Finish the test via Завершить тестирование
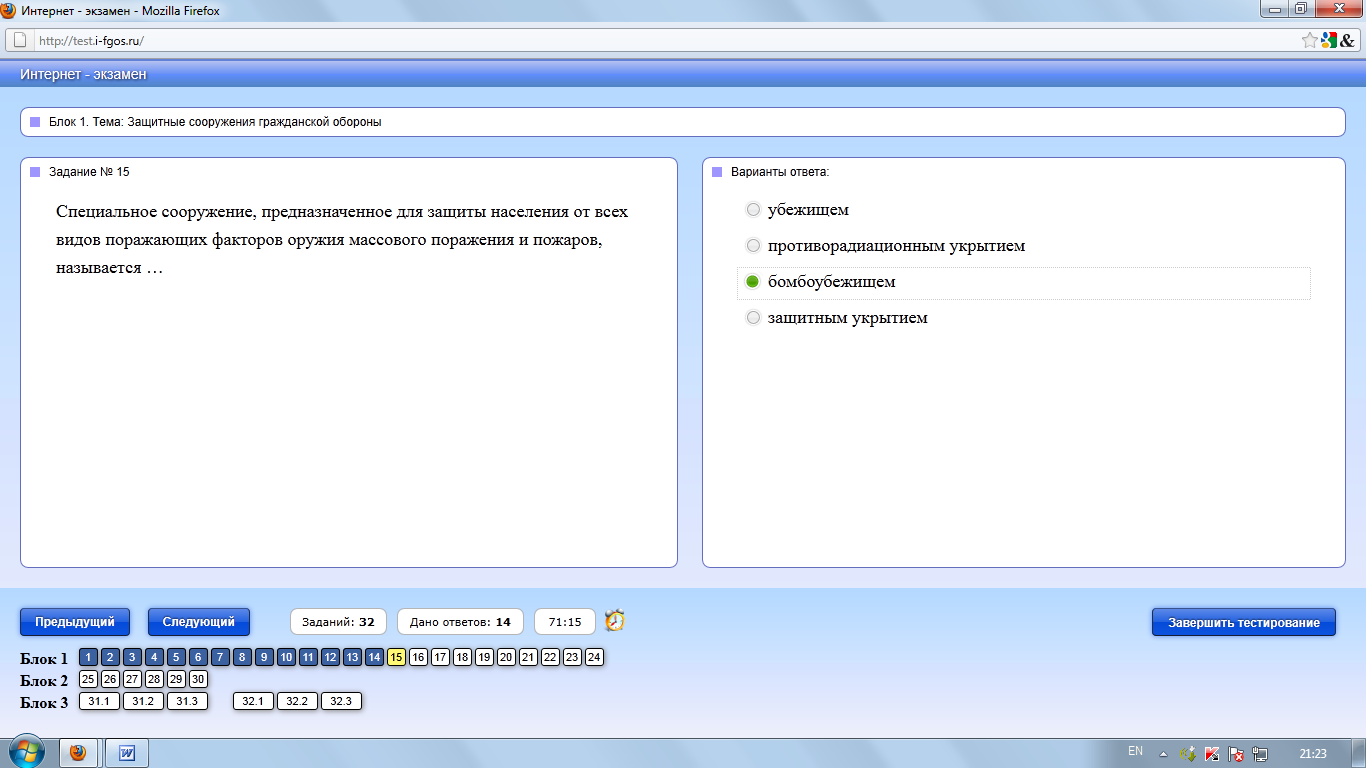 (1243, 622)
